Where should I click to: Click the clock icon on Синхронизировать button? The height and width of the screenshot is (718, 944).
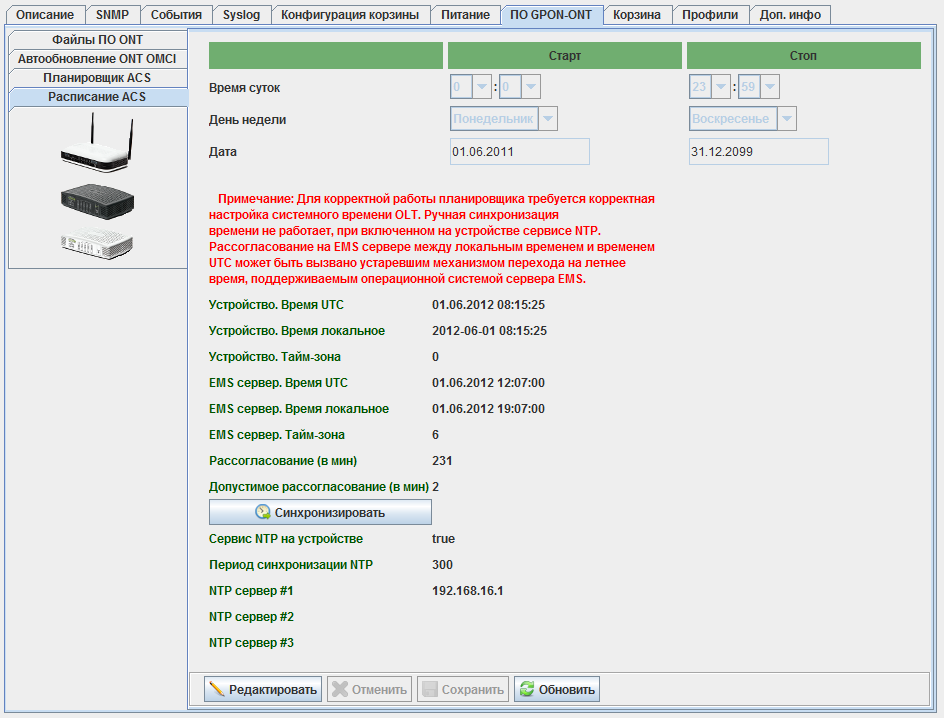(262, 512)
